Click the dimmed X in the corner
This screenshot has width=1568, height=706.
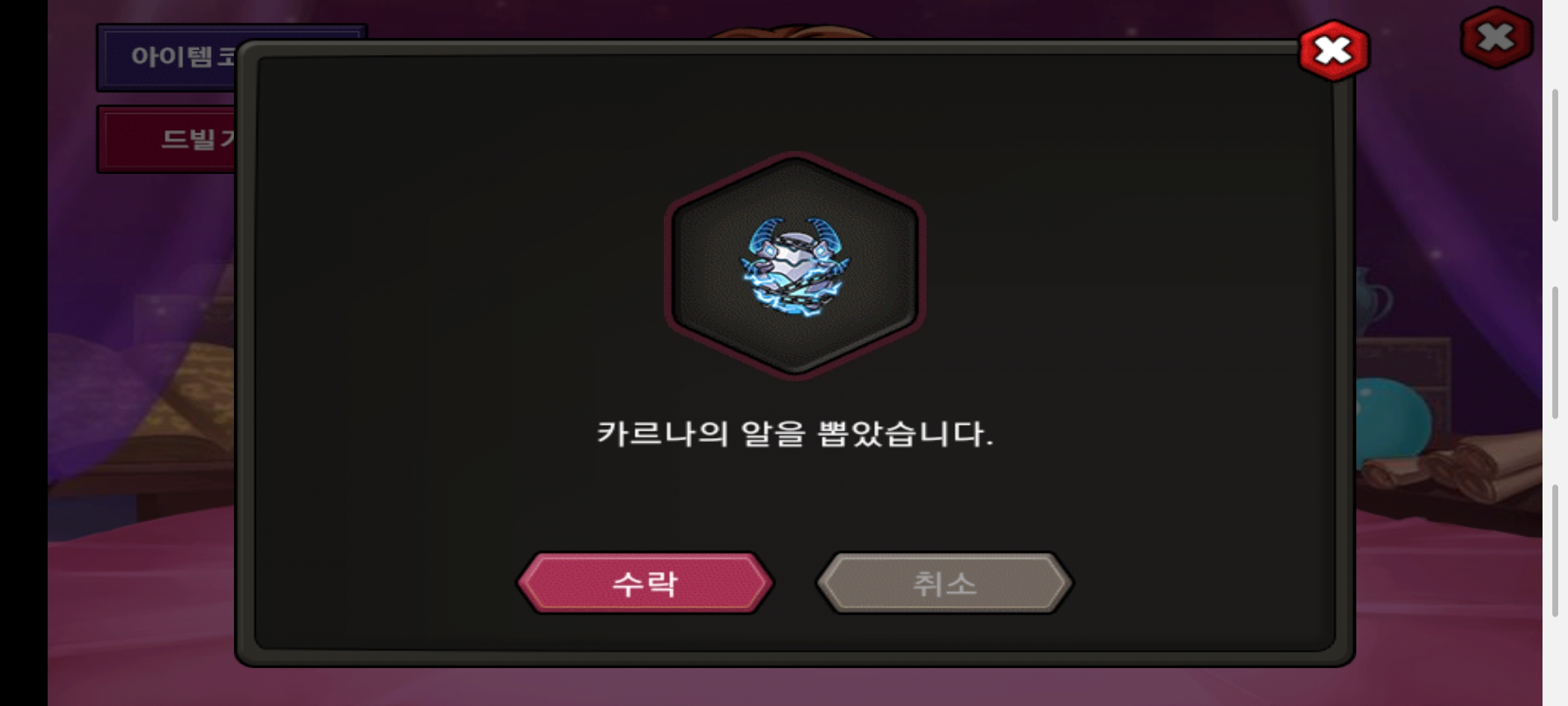1497,37
